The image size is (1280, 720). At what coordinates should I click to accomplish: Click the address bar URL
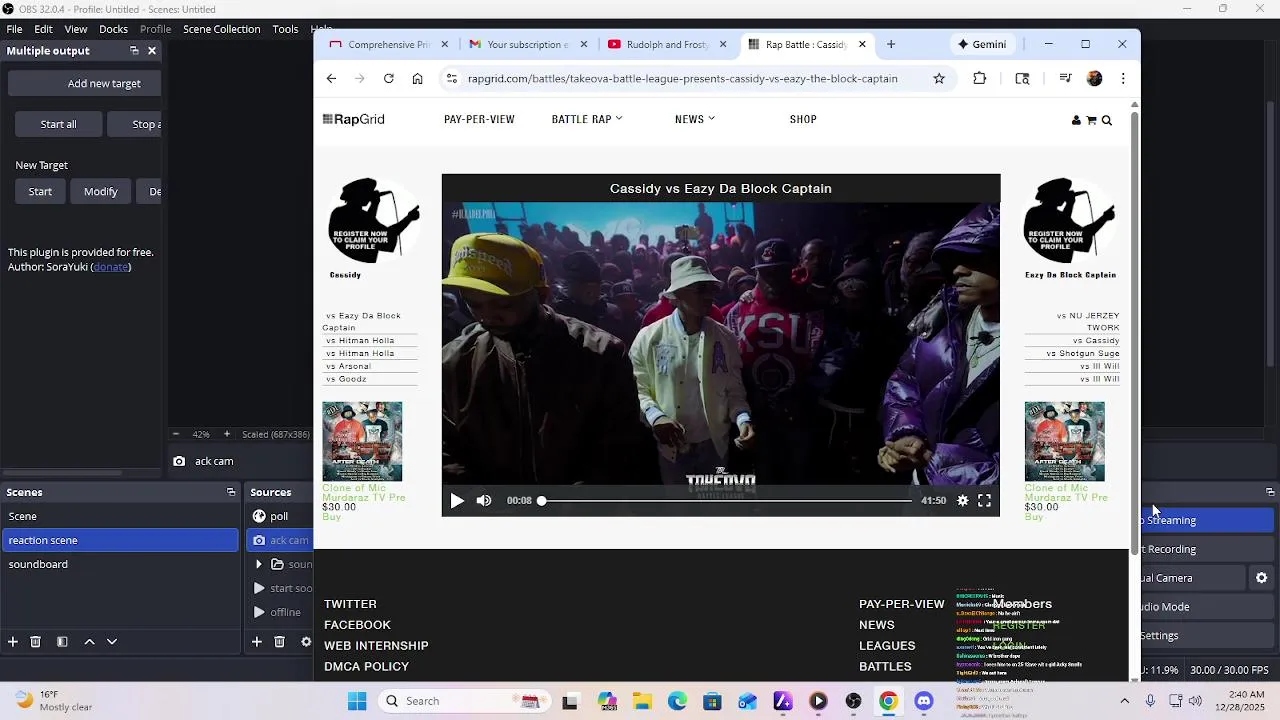[682, 79]
